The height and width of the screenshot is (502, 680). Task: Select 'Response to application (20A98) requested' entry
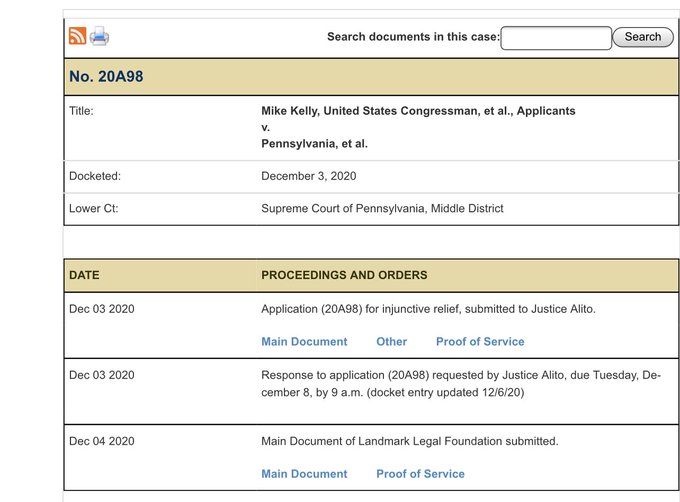pyautogui.click(x=461, y=384)
